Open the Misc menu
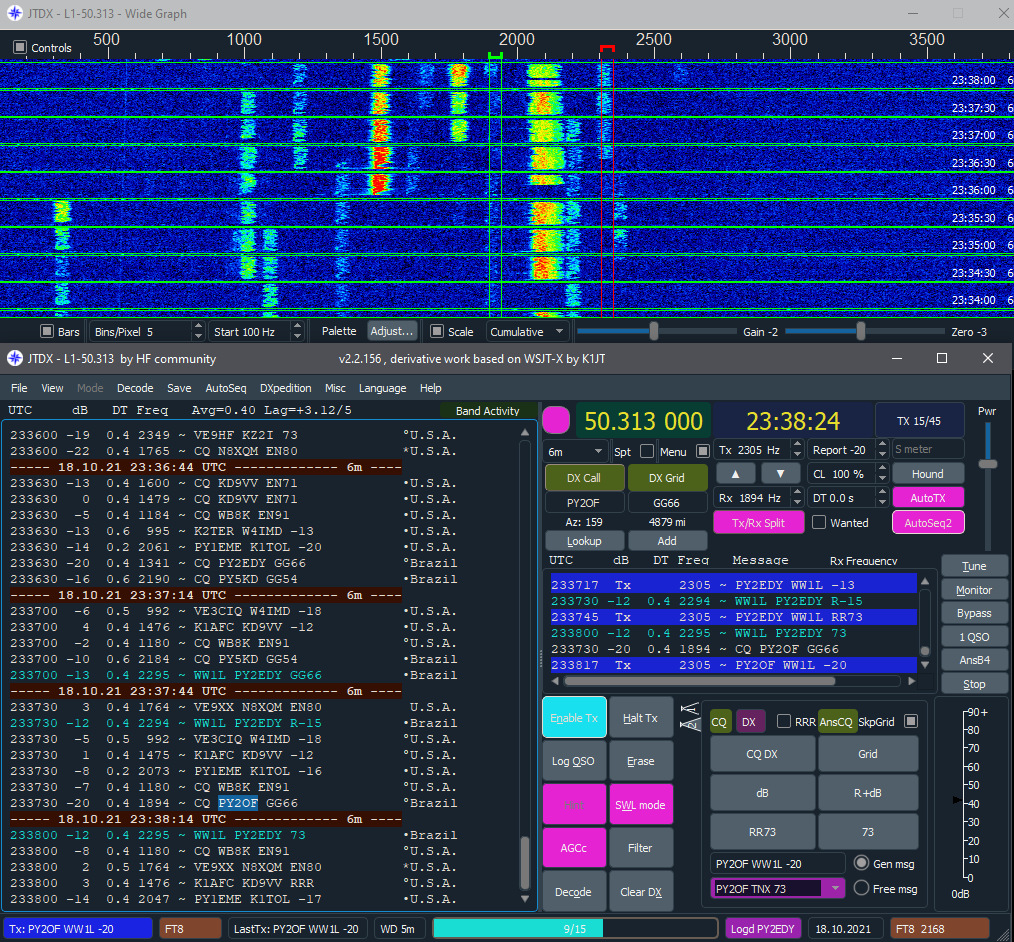Image resolution: width=1014 pixels, height=942 pixels. 335,388
